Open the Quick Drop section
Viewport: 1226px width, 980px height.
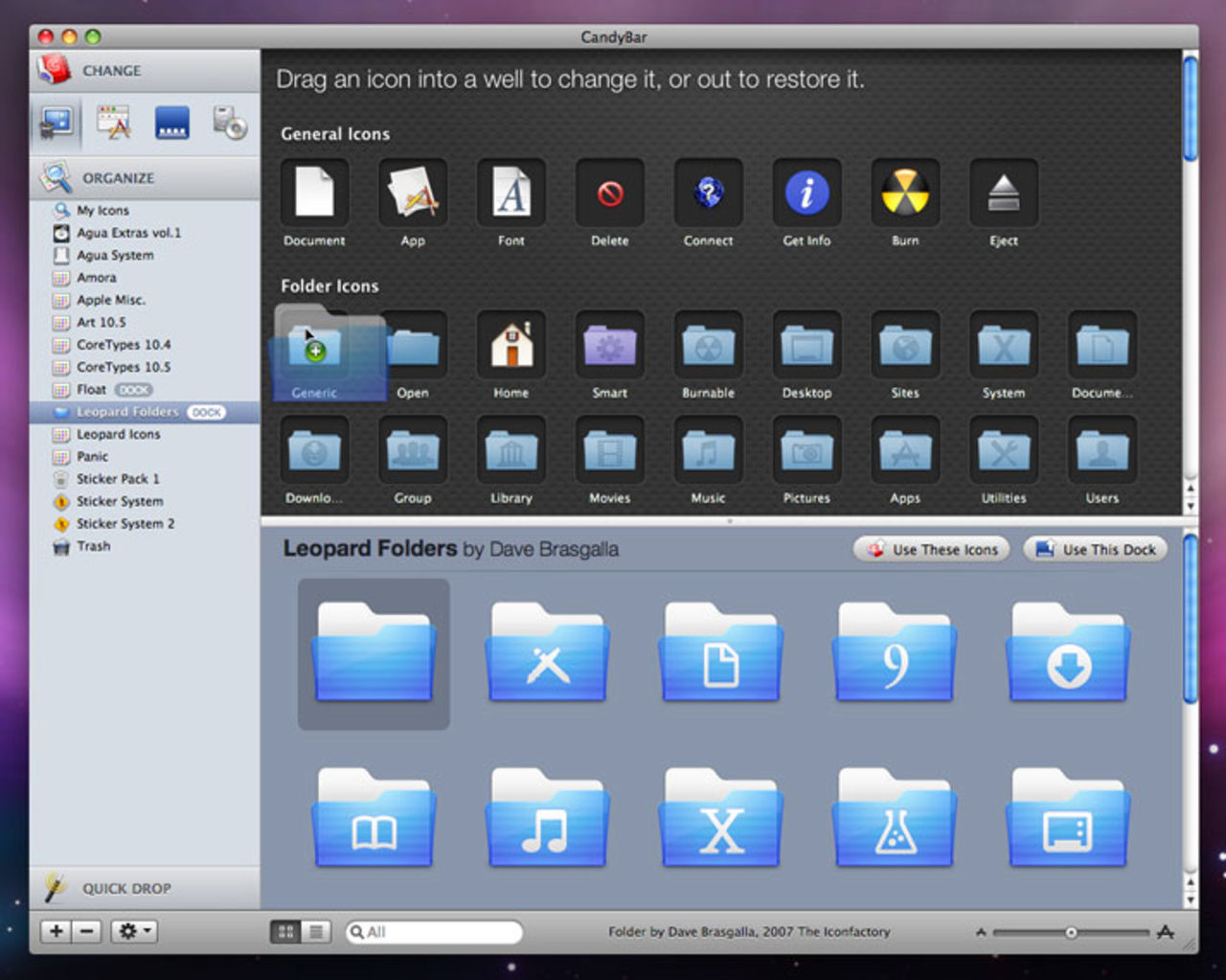tap(125, 888)
